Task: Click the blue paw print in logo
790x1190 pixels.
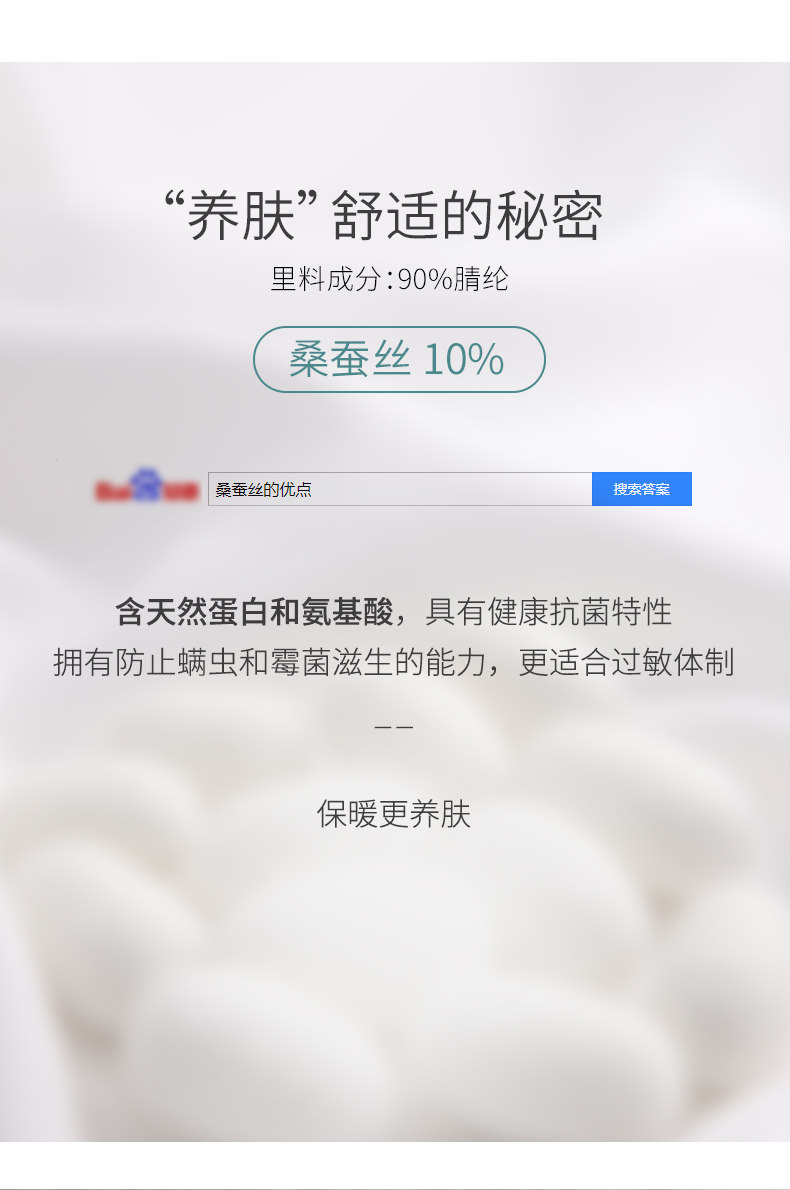Action: pos(144,484)
